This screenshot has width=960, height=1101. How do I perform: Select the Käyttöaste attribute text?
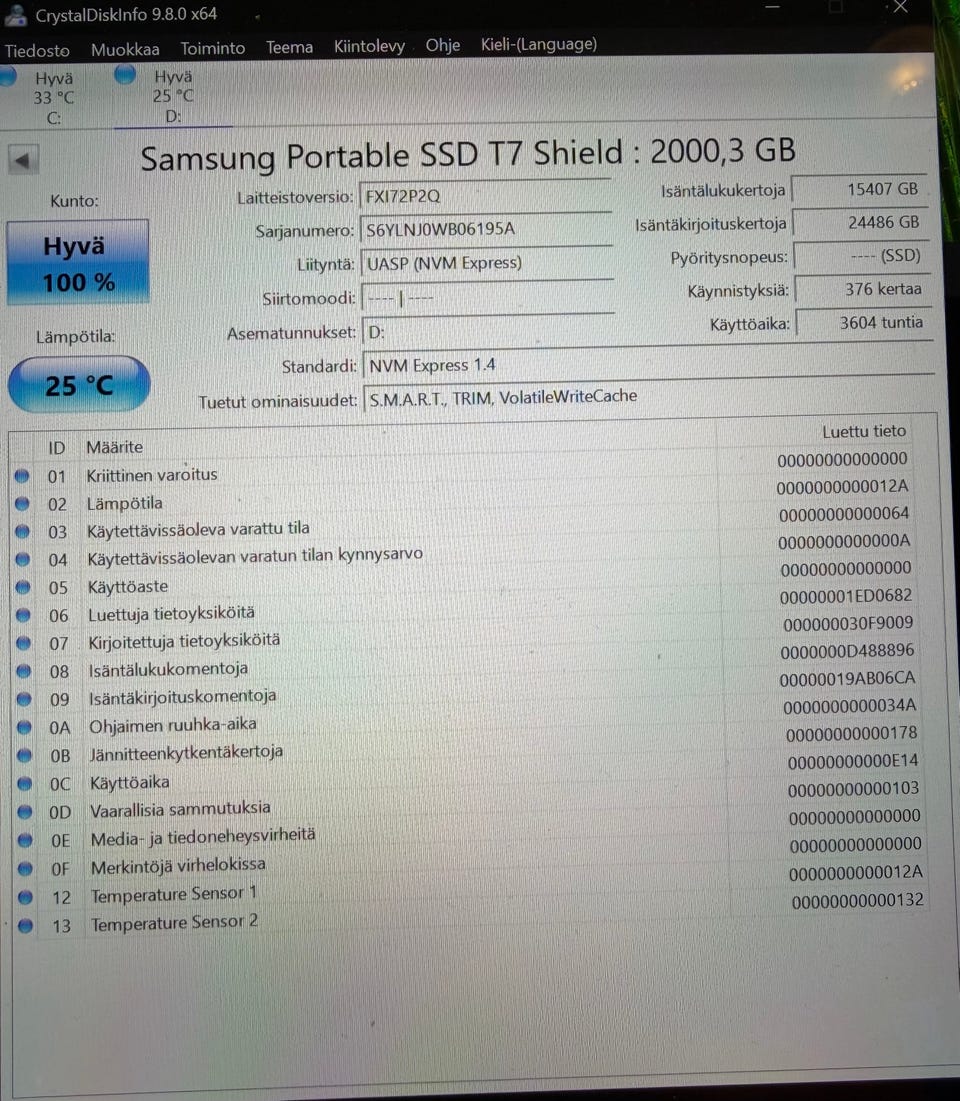(128, 586)
